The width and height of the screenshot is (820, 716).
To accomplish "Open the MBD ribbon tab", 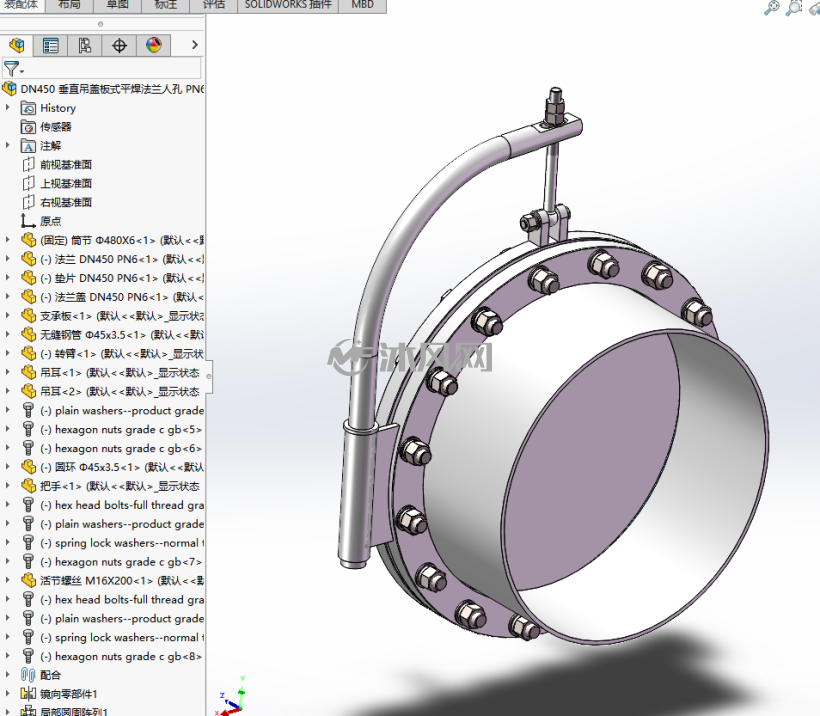I will [x=362, y=4].
